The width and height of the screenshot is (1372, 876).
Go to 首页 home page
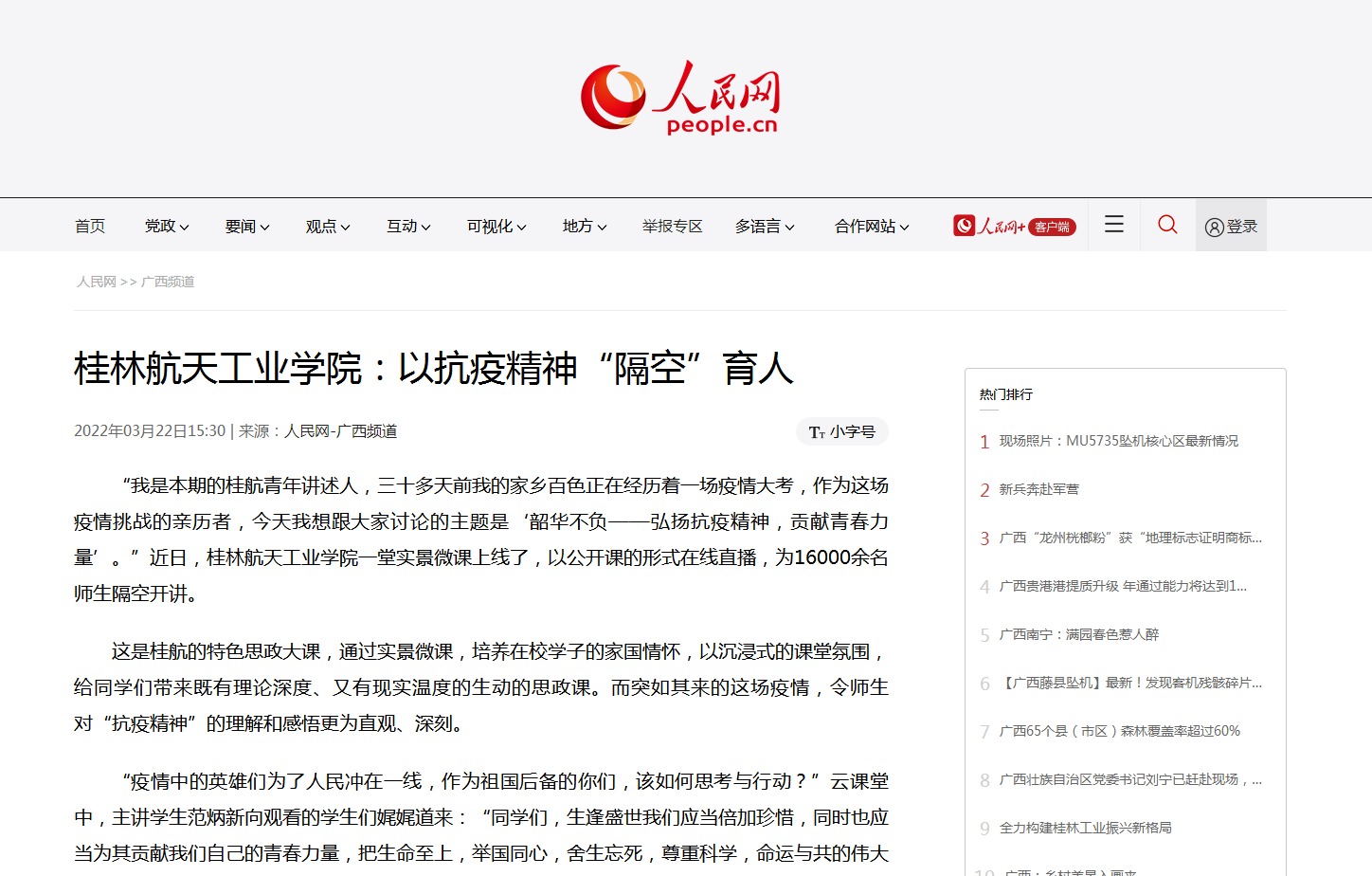pyautogui.click(x=90, y=227)
